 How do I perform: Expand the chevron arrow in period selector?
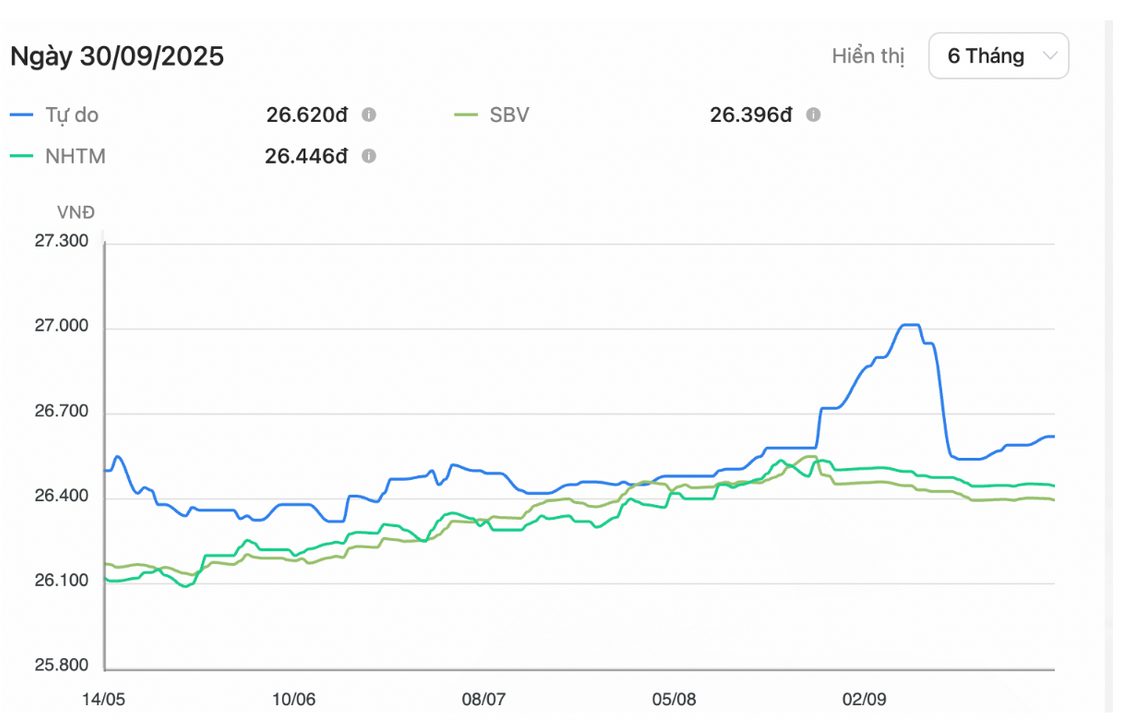1049,56
